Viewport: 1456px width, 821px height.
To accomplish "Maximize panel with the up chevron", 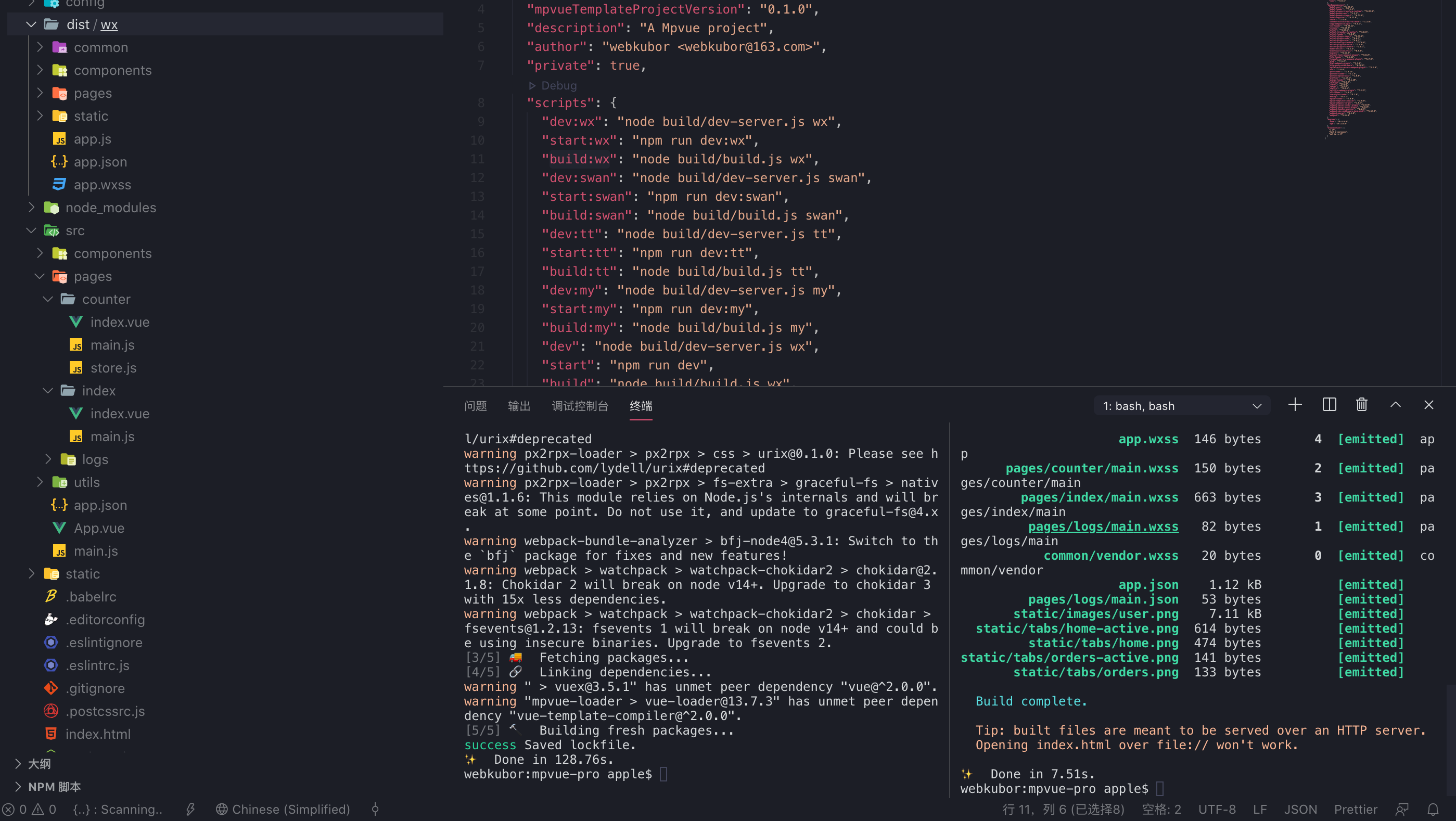I will (1395, 405).
